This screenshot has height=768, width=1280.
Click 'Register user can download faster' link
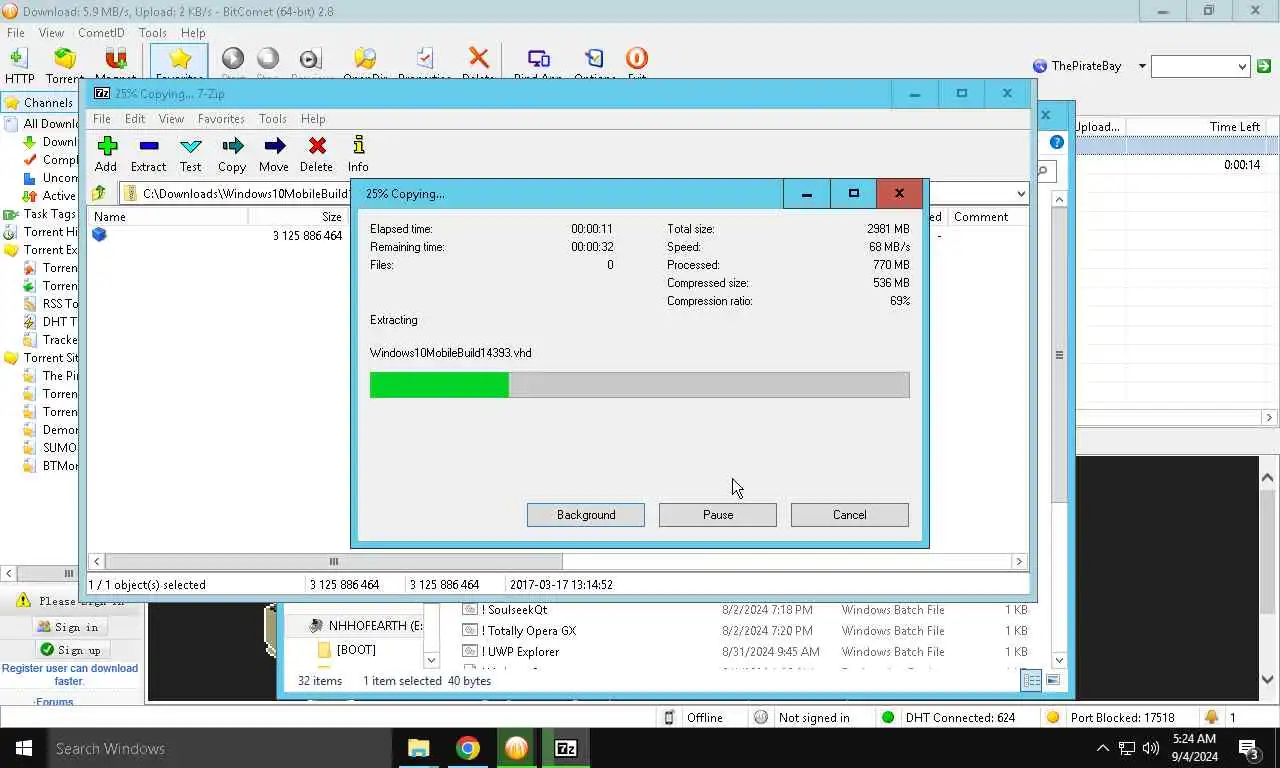(x=70, y=675)
